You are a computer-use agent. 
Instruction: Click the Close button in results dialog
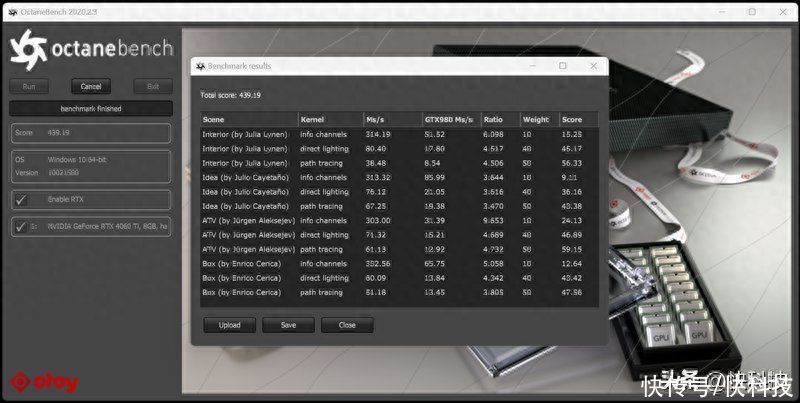(347, 325)
